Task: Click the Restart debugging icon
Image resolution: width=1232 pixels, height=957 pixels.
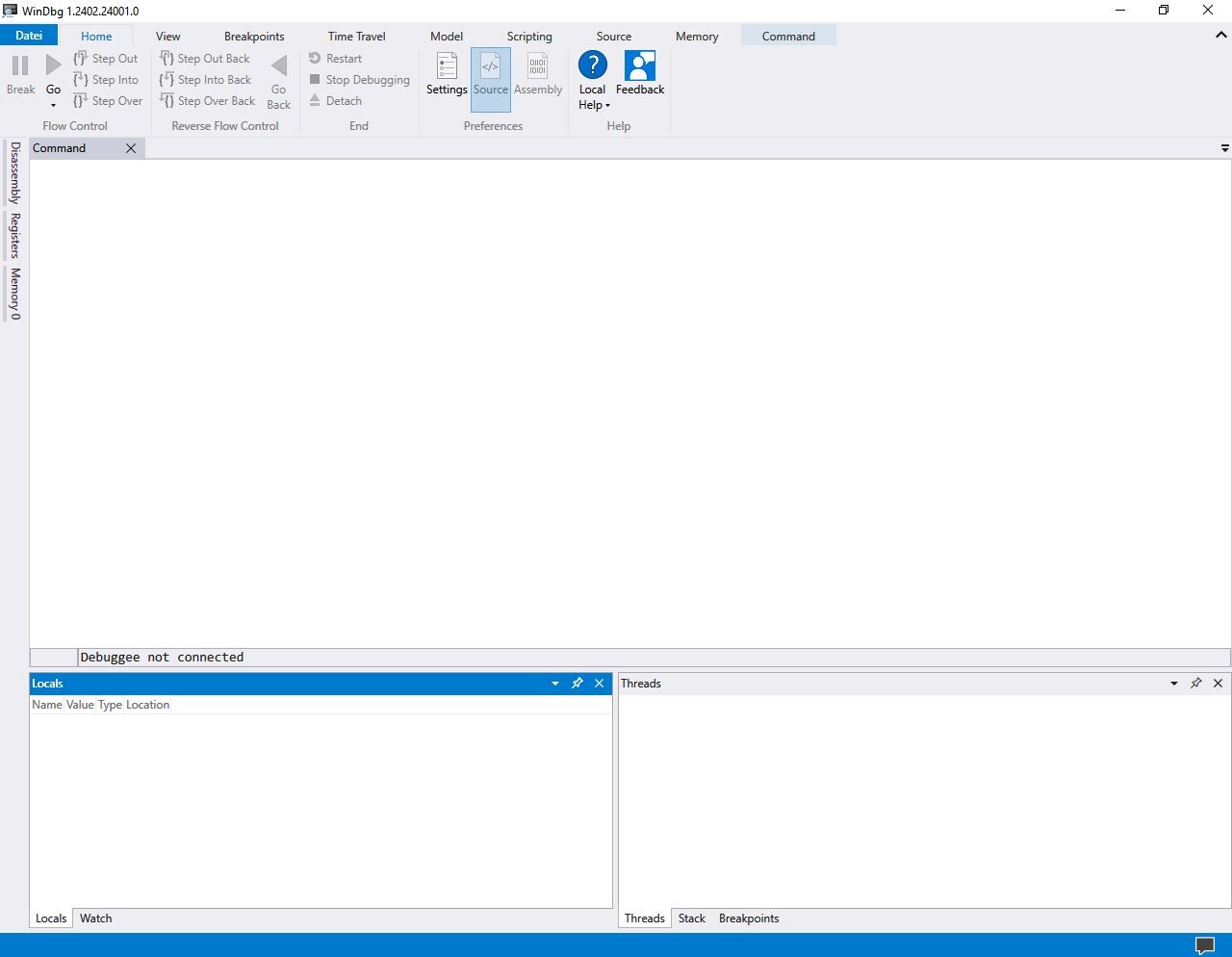Action: (315, 59)
